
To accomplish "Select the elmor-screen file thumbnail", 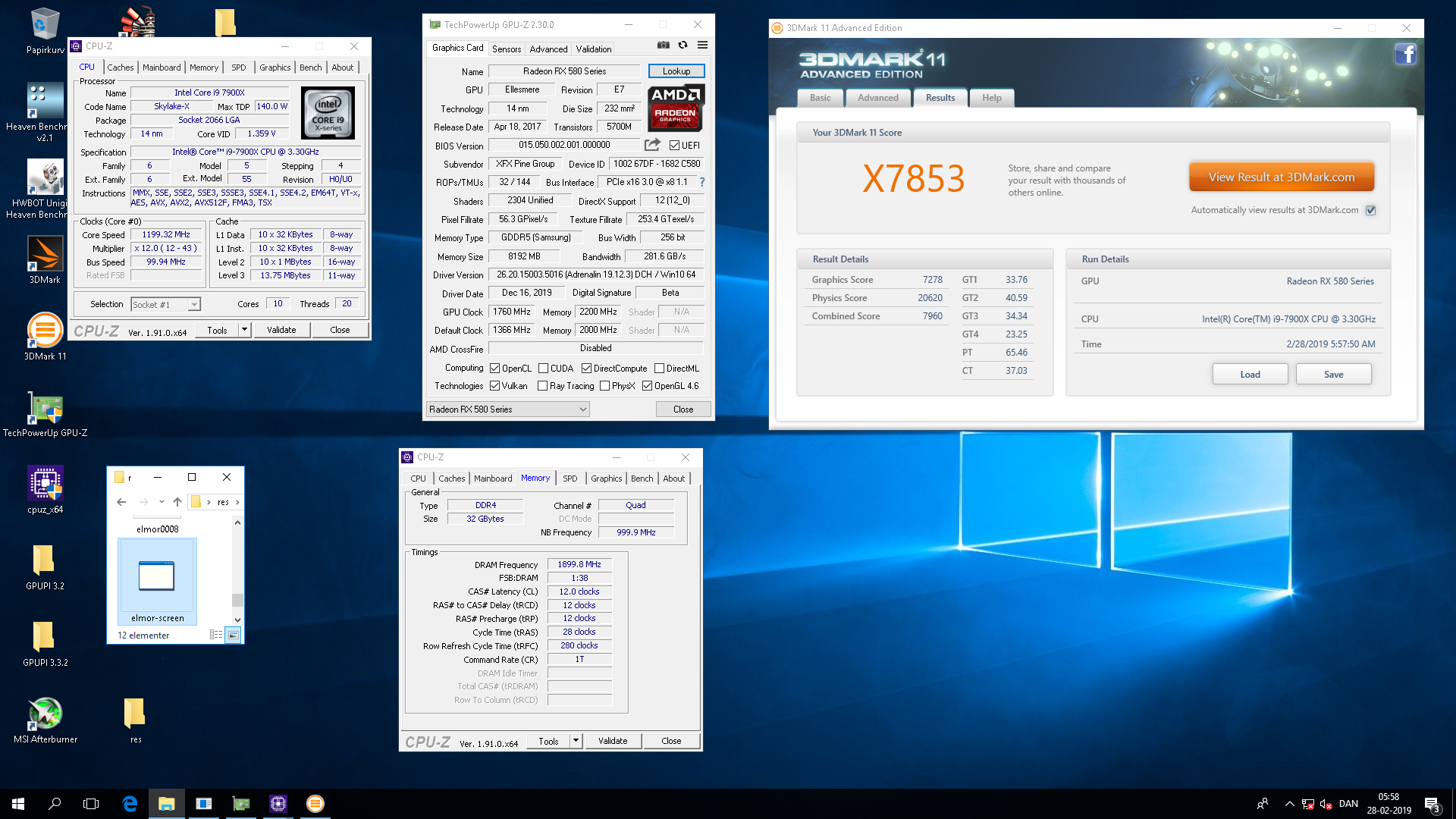I will tap(157, 582).
